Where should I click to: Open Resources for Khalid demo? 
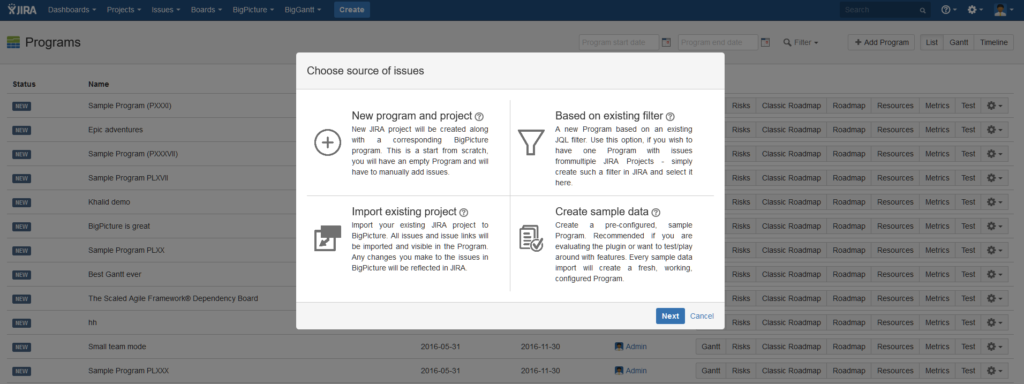(895, 202)
